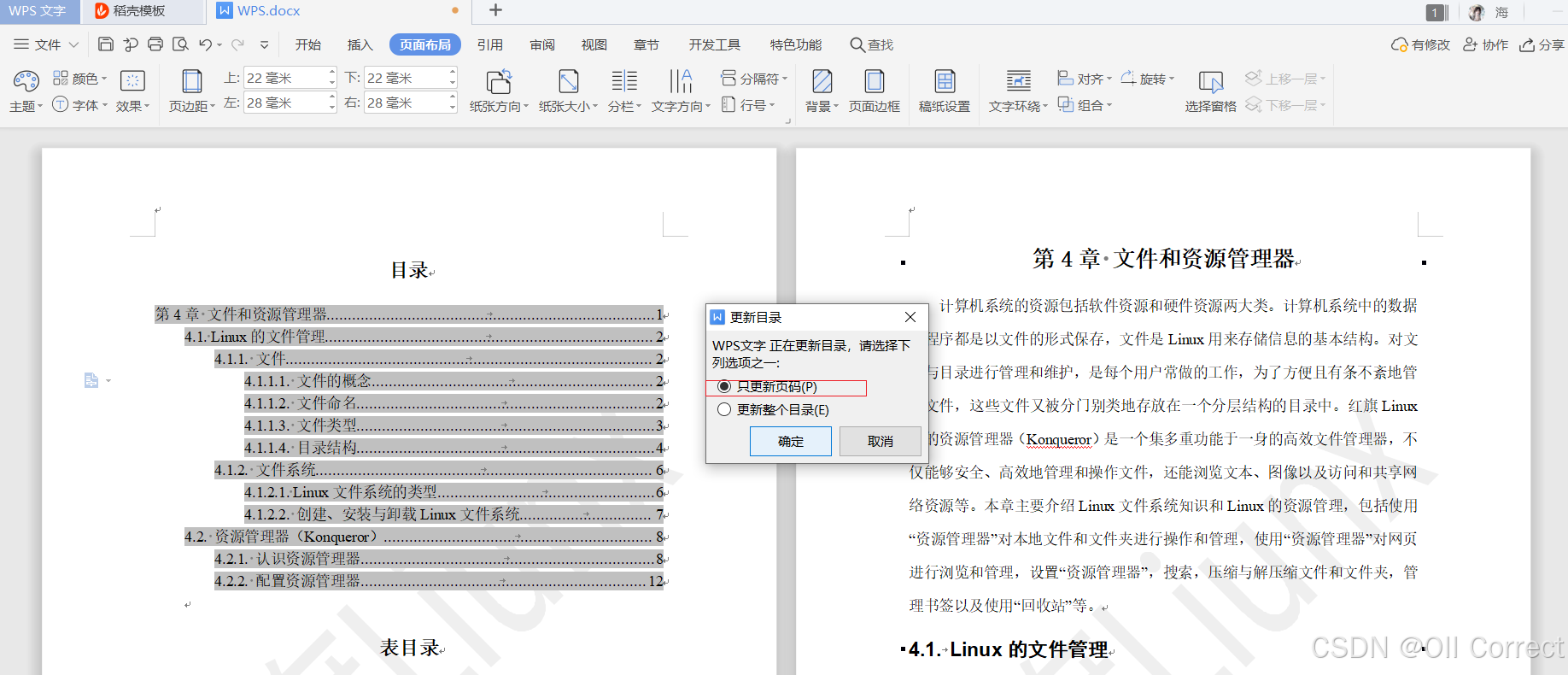Click the left margin input field
This screenshot has width=1568, height=675.
(x=284, y=103)
